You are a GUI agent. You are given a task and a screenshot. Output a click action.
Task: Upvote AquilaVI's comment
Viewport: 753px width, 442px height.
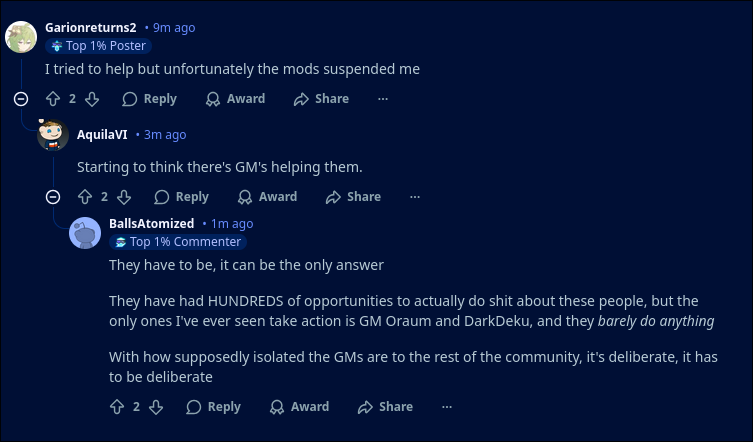[x=85, y=197]
